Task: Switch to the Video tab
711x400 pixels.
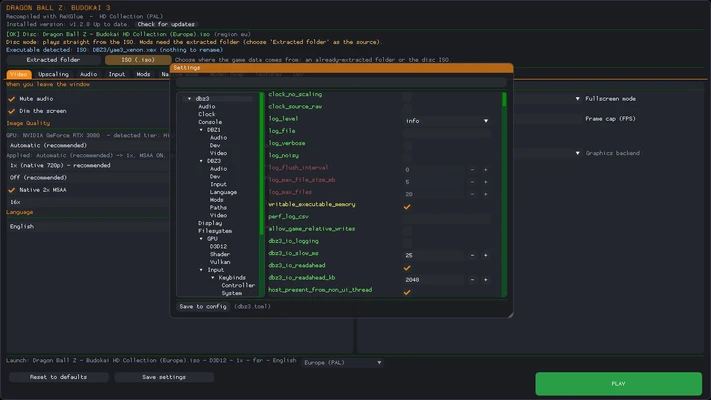Action: [19, 74]
